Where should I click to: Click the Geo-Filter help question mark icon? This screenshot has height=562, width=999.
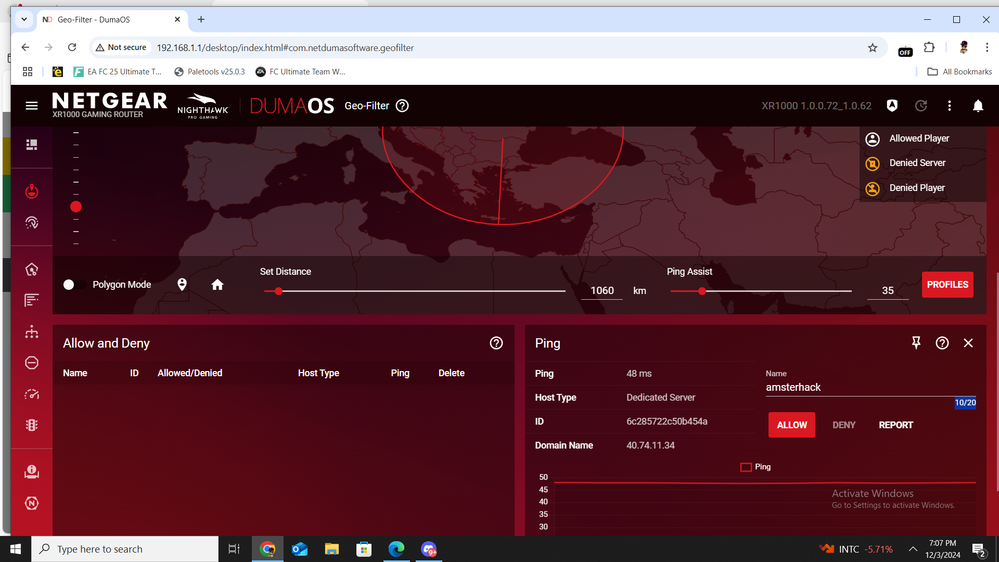(402, 106)
